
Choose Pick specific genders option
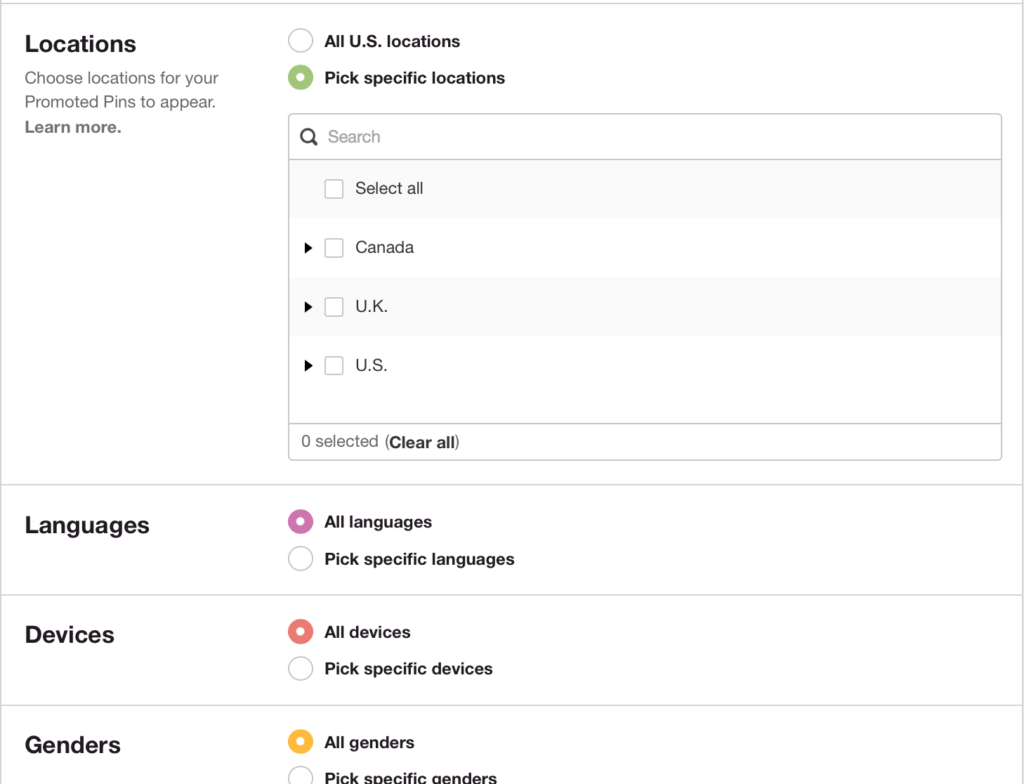pos(300,777)
